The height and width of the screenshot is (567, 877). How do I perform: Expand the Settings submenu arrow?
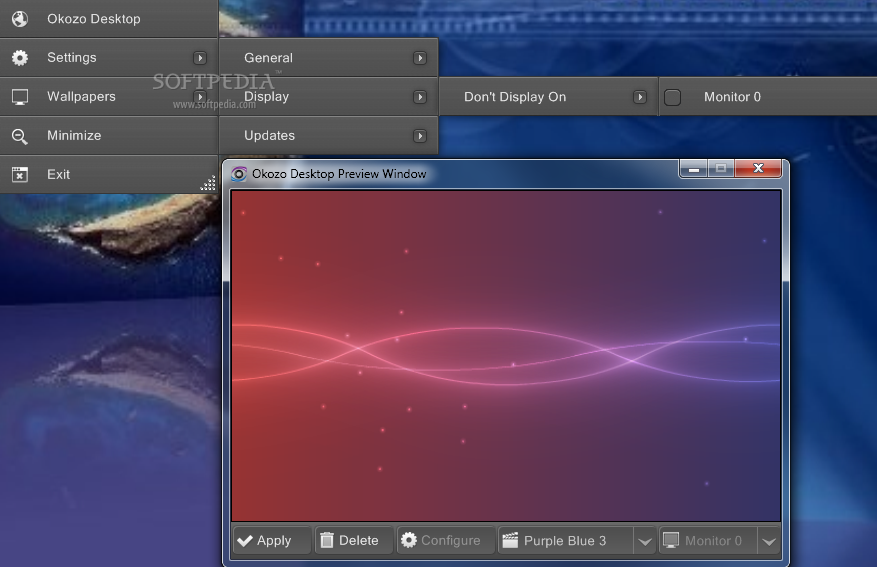(200, 58)
